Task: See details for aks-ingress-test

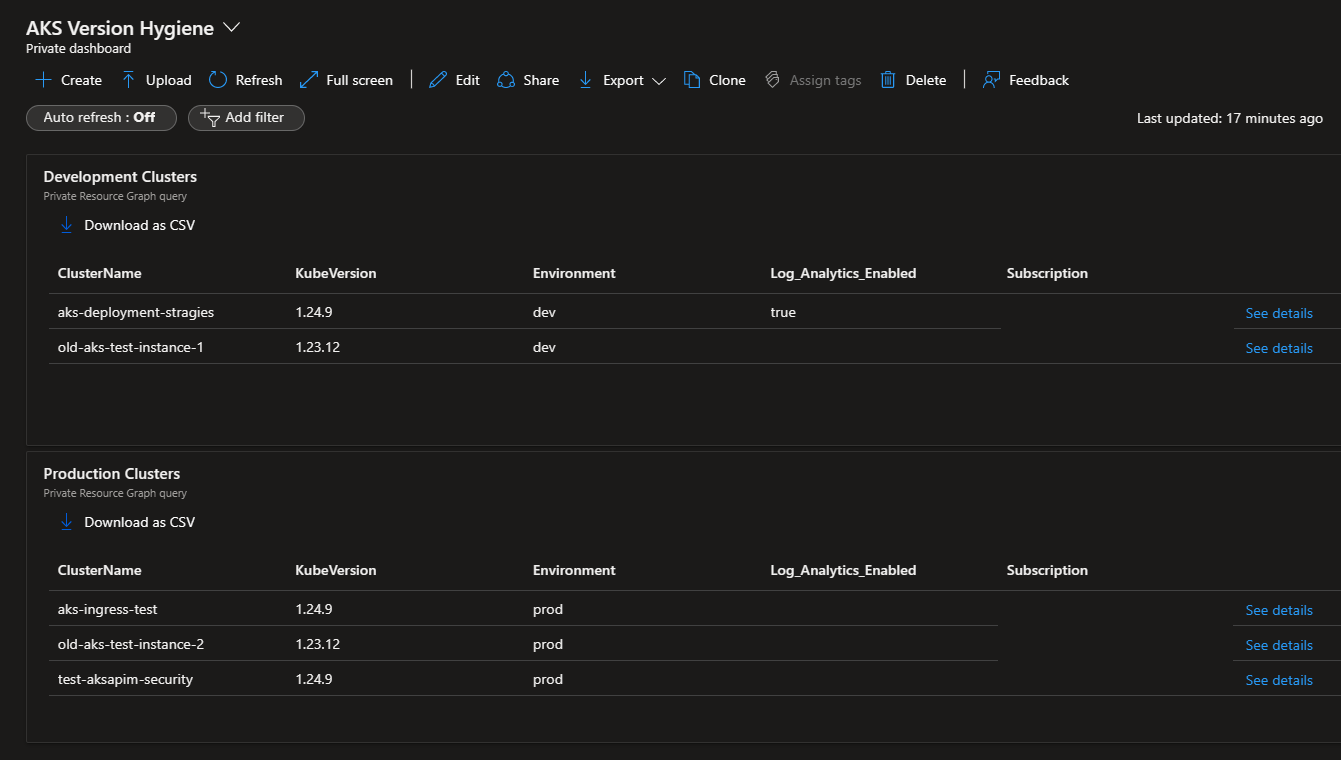Action: [1279, 610]
